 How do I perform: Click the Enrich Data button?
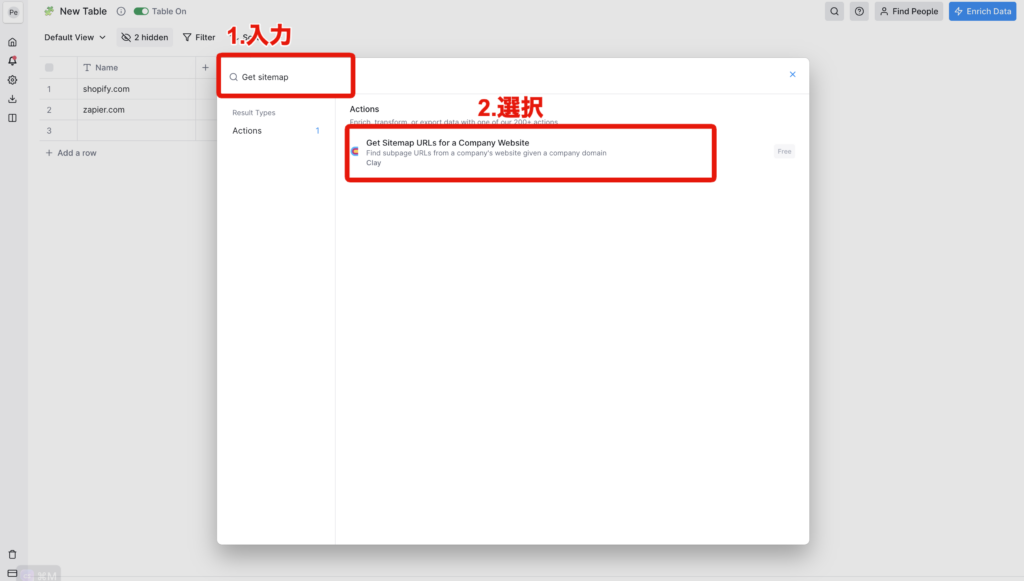click(982, 11)
